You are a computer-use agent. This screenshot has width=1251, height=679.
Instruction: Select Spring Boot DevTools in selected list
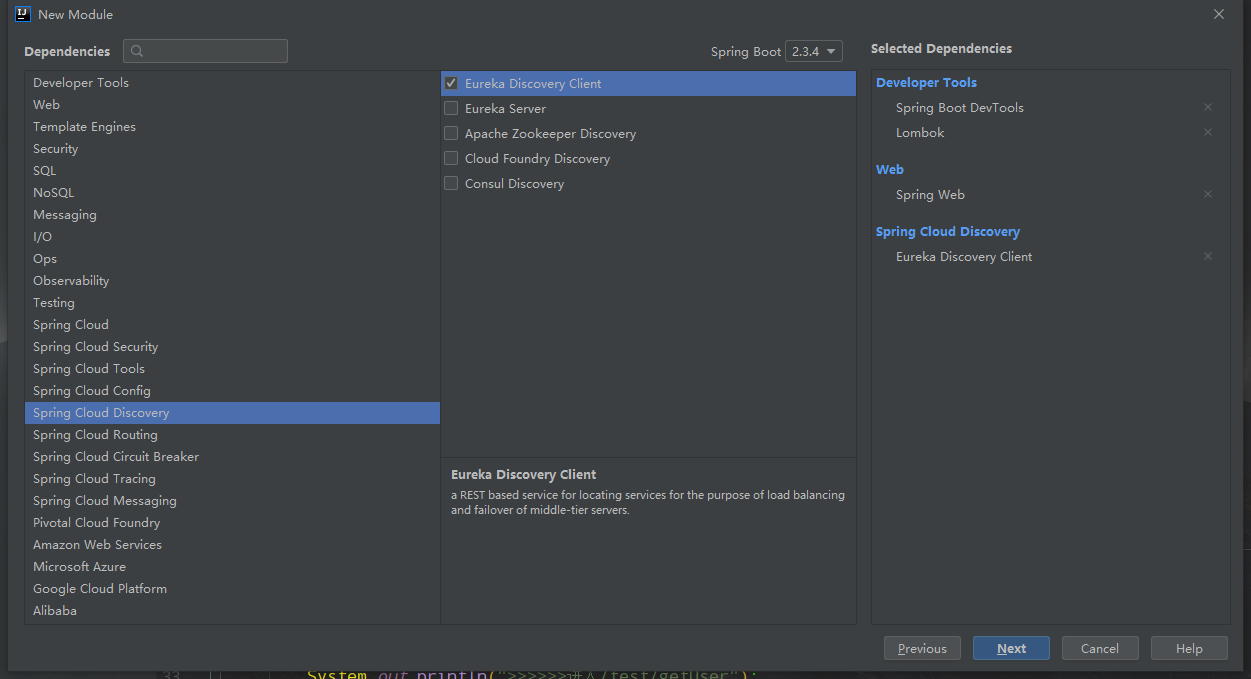tap(960, 108)
